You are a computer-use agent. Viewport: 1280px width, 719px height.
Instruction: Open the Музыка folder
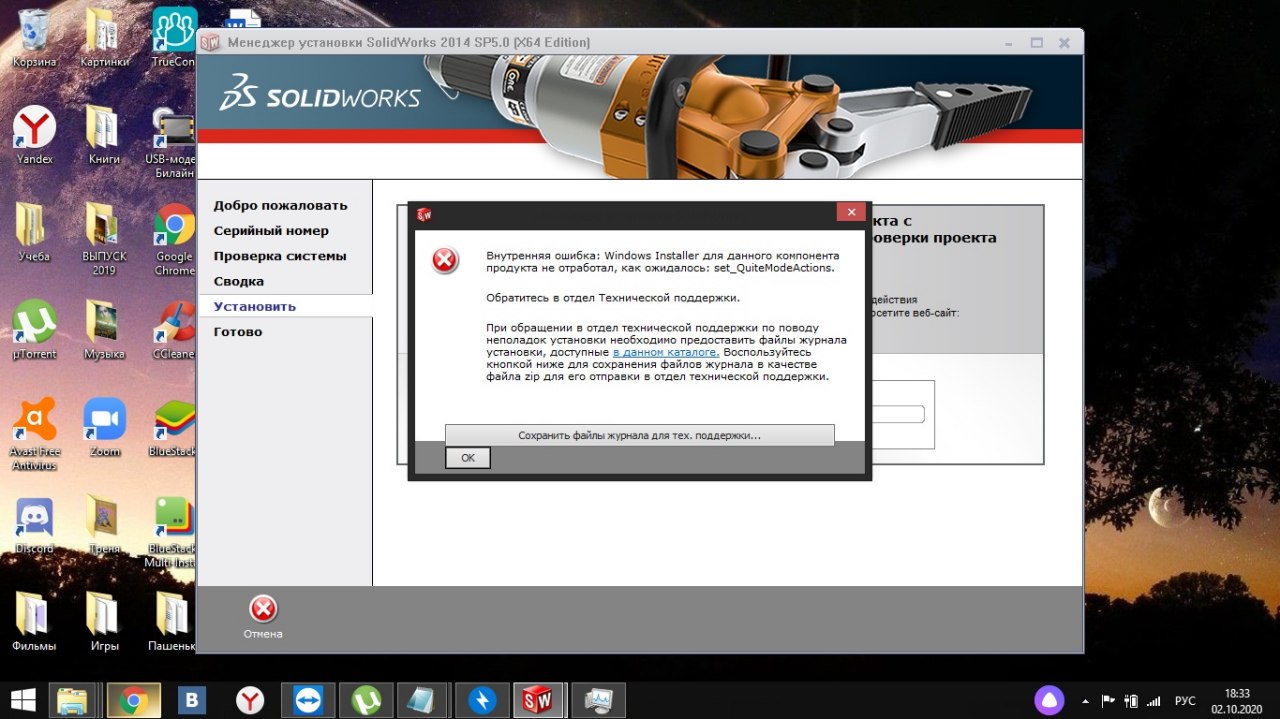pos(104,330)
